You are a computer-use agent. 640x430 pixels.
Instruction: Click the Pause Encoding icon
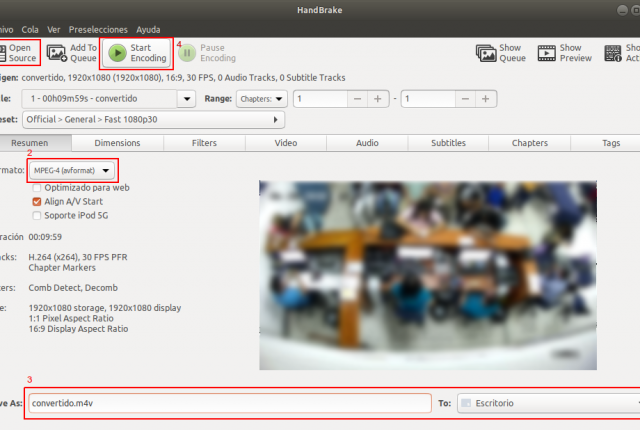[x=187, y=53]
